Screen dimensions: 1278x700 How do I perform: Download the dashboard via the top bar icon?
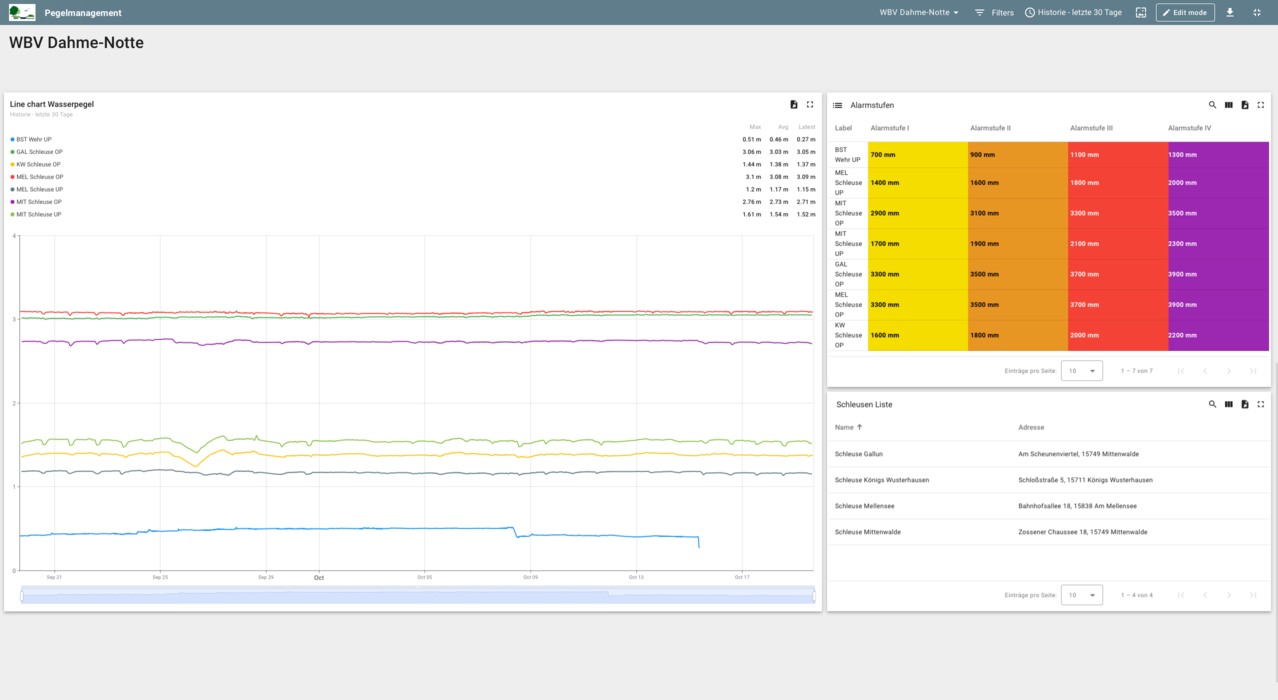(1230, 13)
